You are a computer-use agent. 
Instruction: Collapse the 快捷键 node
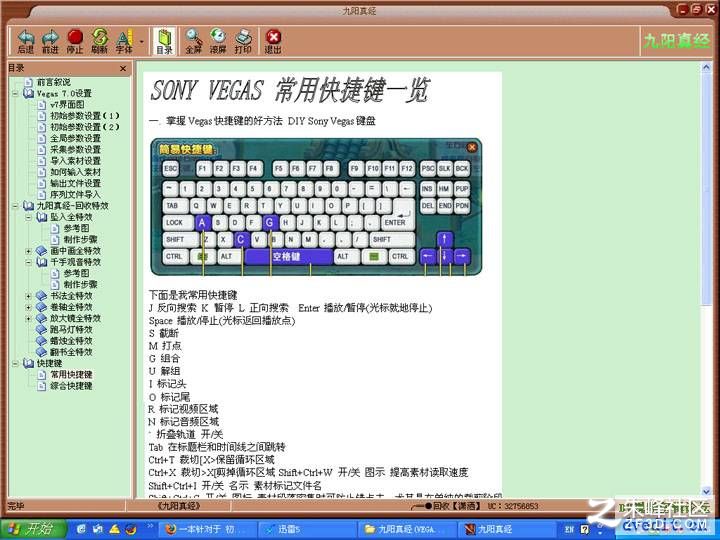(15, 363)
